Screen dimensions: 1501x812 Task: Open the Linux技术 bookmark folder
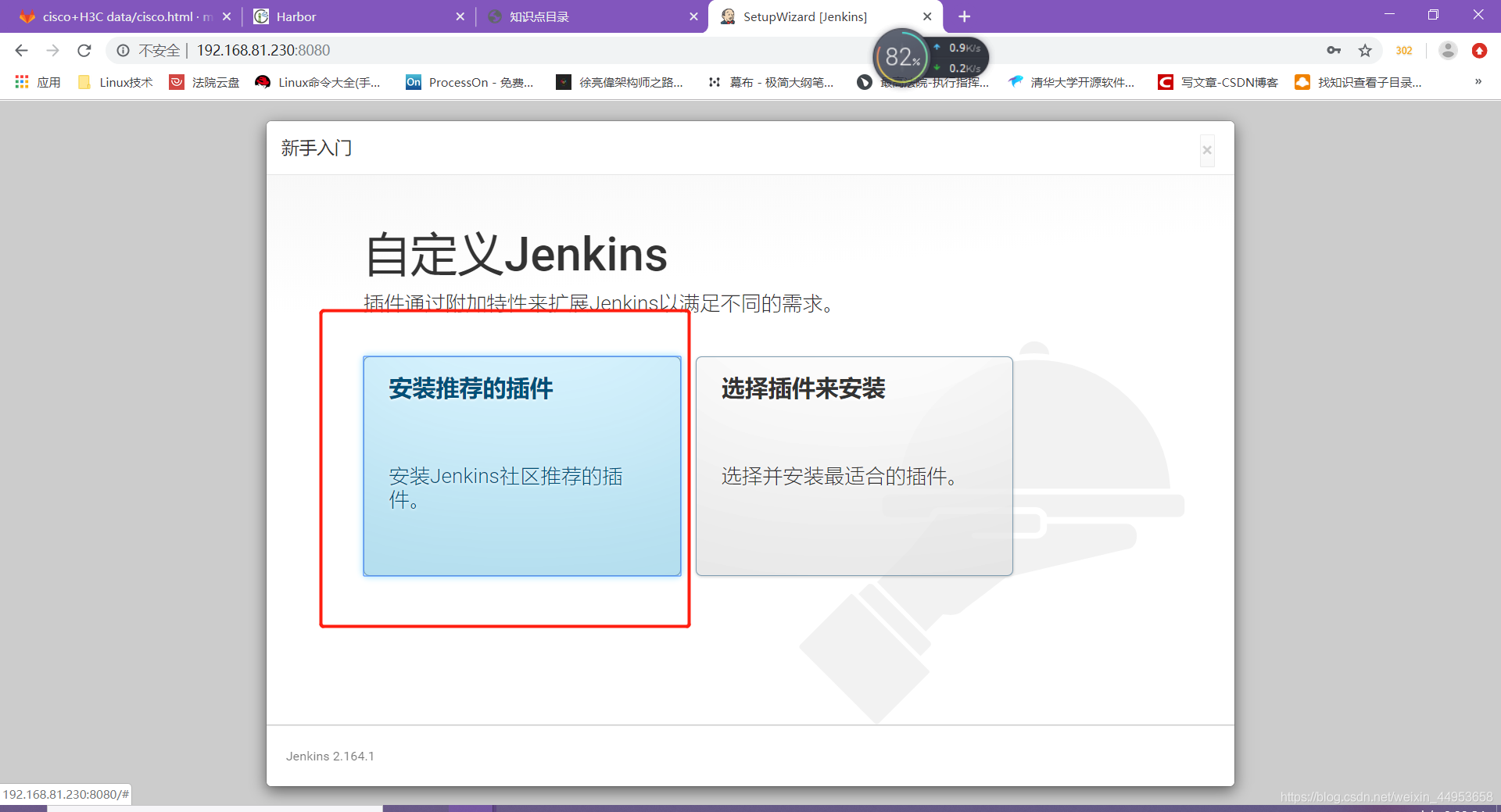tap(116, 82)
